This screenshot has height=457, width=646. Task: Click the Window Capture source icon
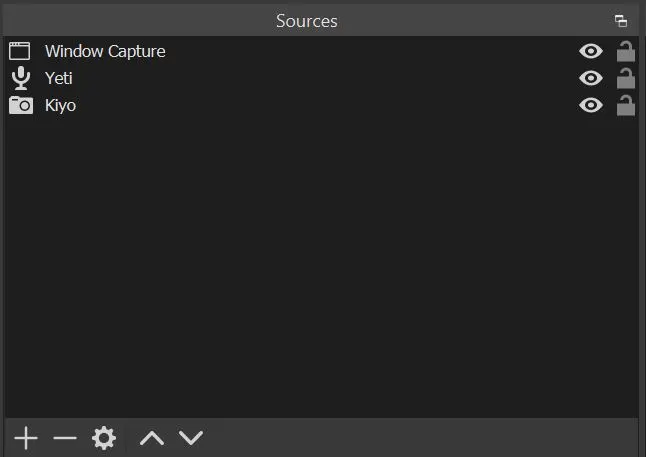(x=20, y=51)
